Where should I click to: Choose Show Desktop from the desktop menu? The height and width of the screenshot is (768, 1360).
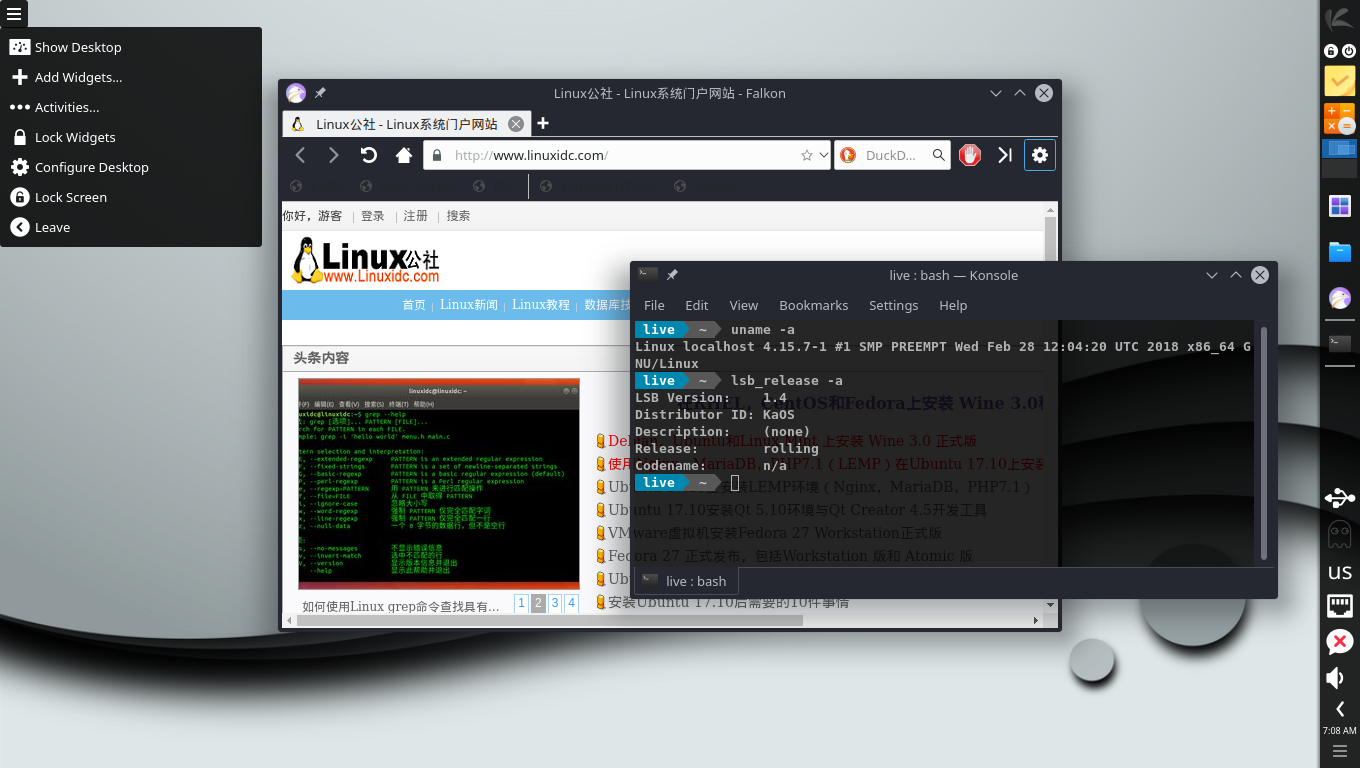[x=131, y=47]
